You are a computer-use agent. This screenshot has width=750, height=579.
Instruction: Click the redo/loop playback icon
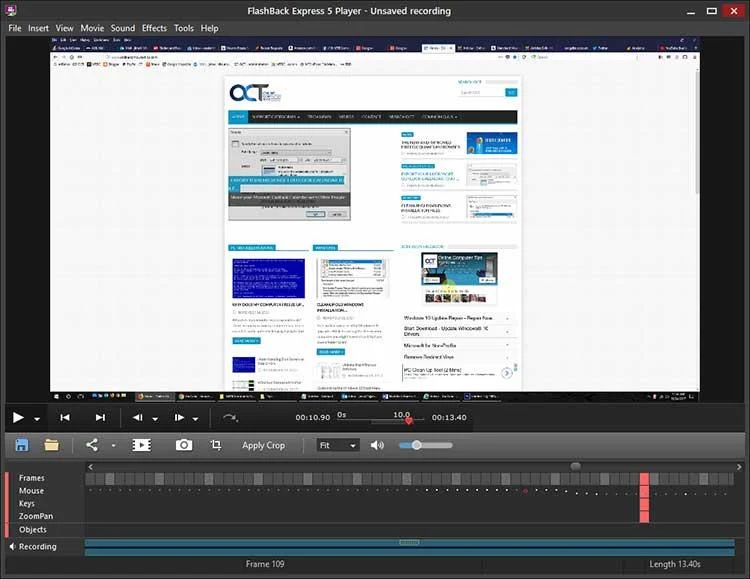click(x=230, y=418)
